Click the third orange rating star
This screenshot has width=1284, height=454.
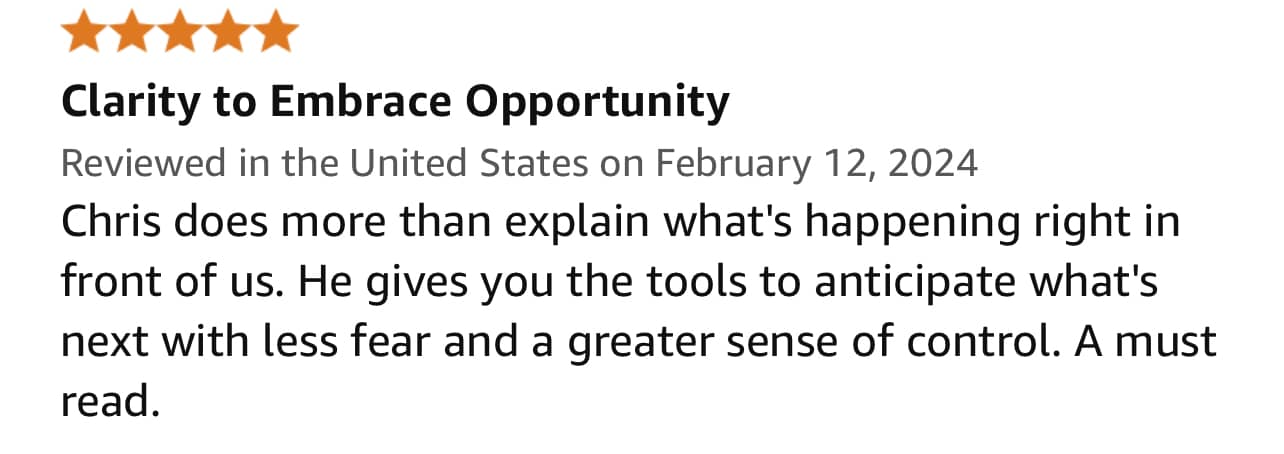(x=181, y=31)
